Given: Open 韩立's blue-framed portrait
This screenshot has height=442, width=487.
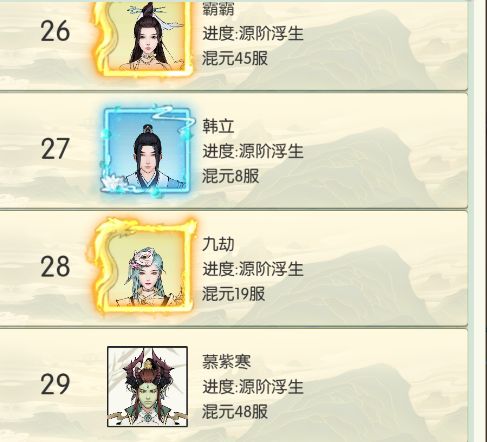Looking at the screenshot, I should [147, 151].
